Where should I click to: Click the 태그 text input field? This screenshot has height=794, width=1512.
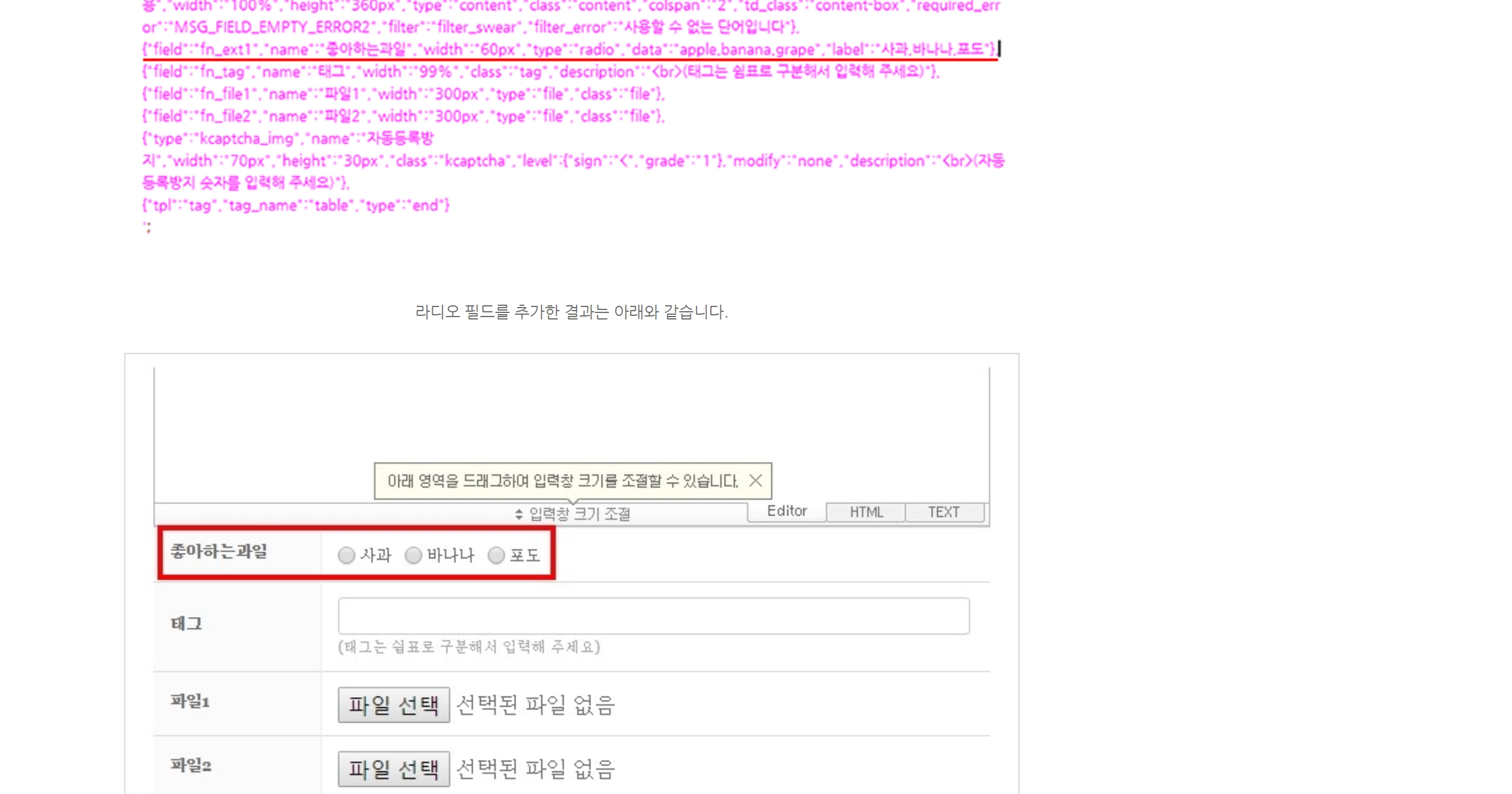(x=654, y=614)
